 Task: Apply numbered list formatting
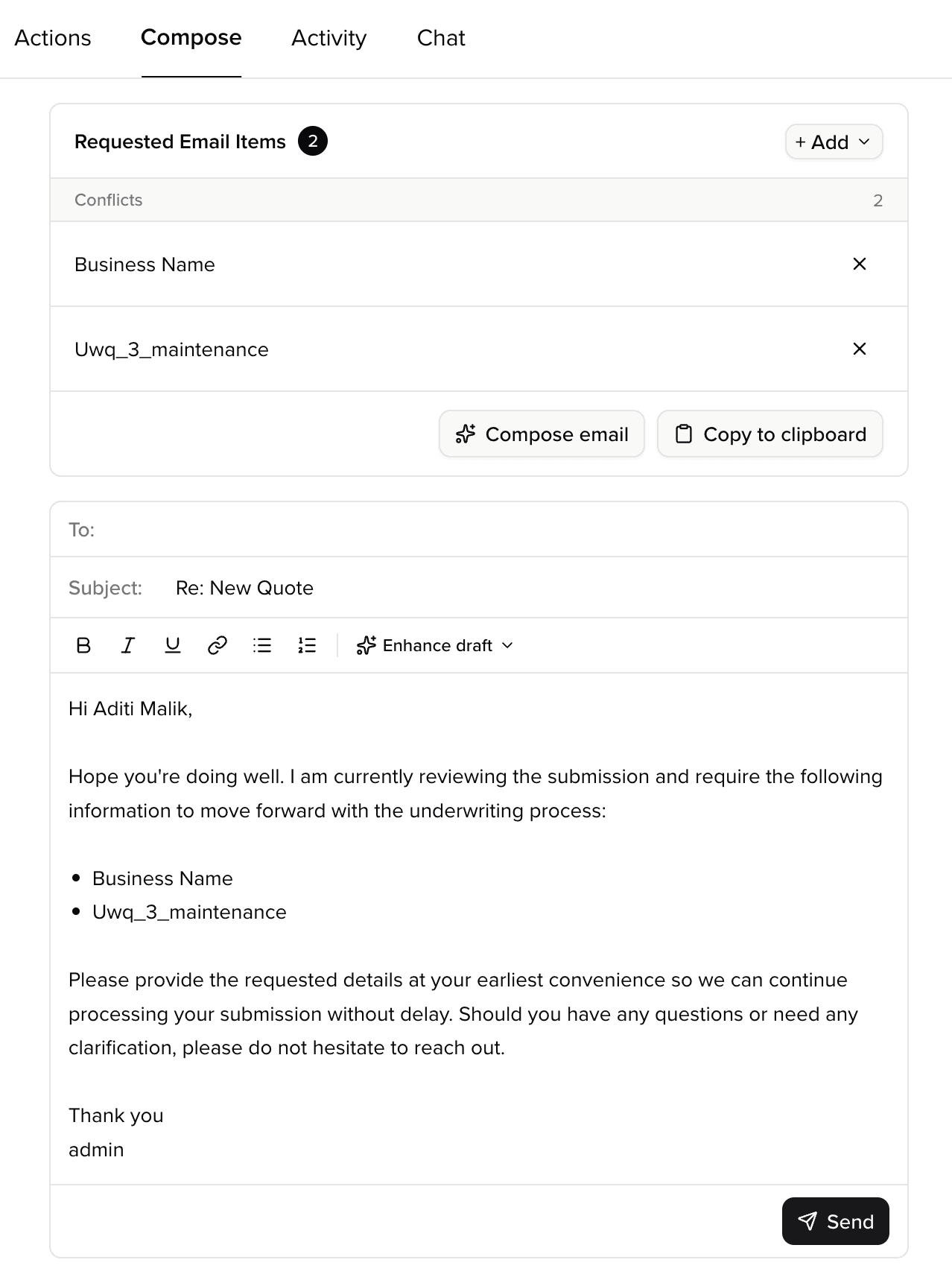pyautogui.click(x=307, y=645)
